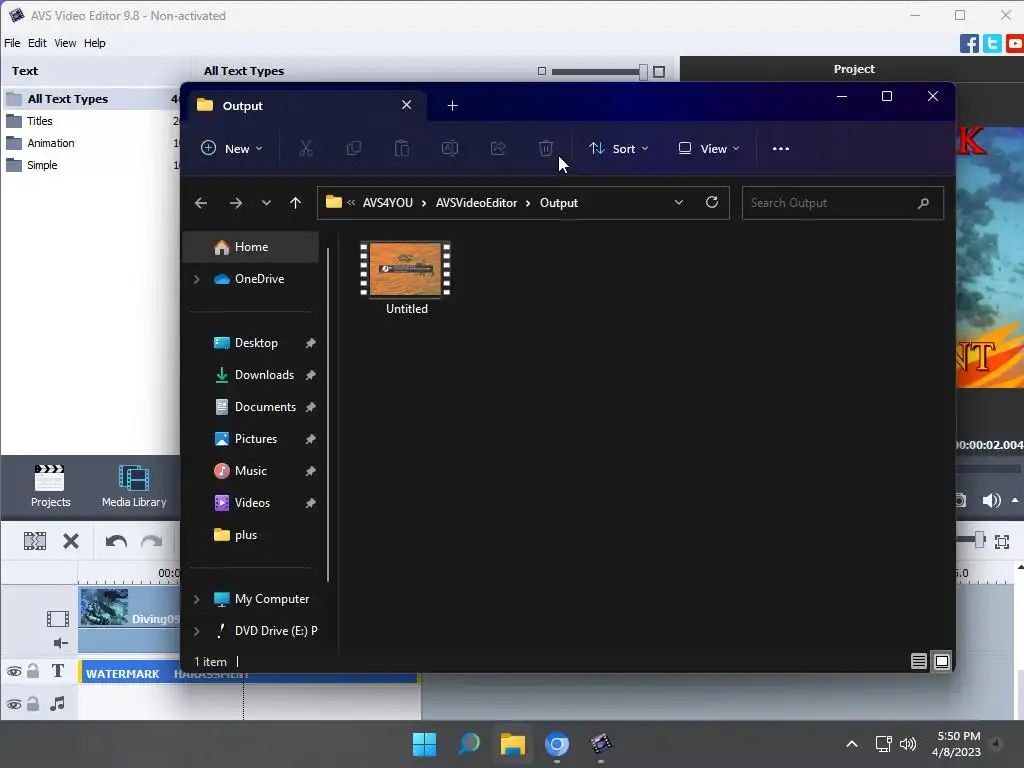This screenshot has height=768, width=1024.
Task: Switch to details view in Explorer status bar
Action: point(918,662)
